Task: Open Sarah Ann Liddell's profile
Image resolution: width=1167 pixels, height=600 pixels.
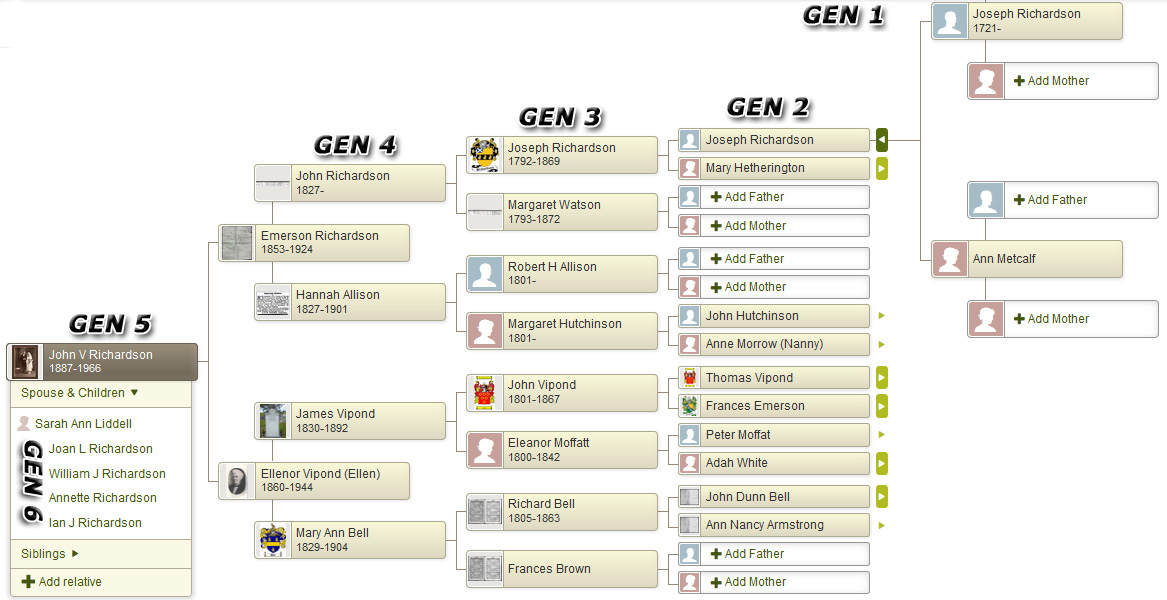Action: click(x=83, y=424)
